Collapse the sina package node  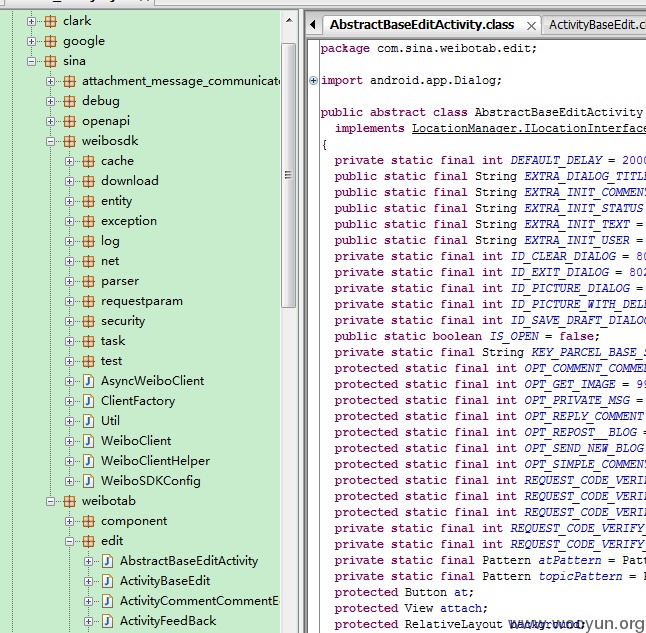[x=31, y=61]
